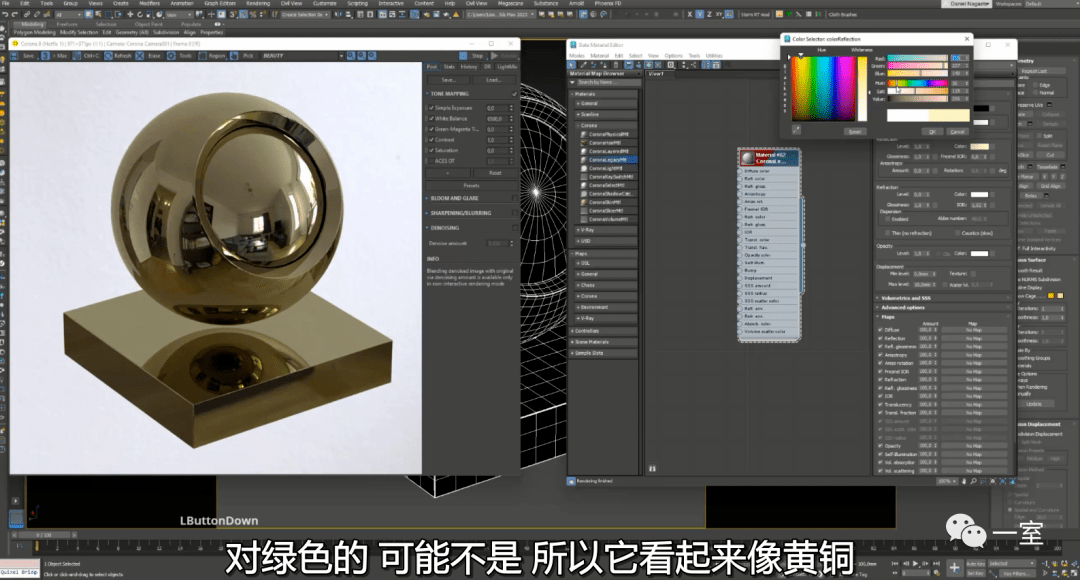Expand the Bloom and Glare rollout

452,196
